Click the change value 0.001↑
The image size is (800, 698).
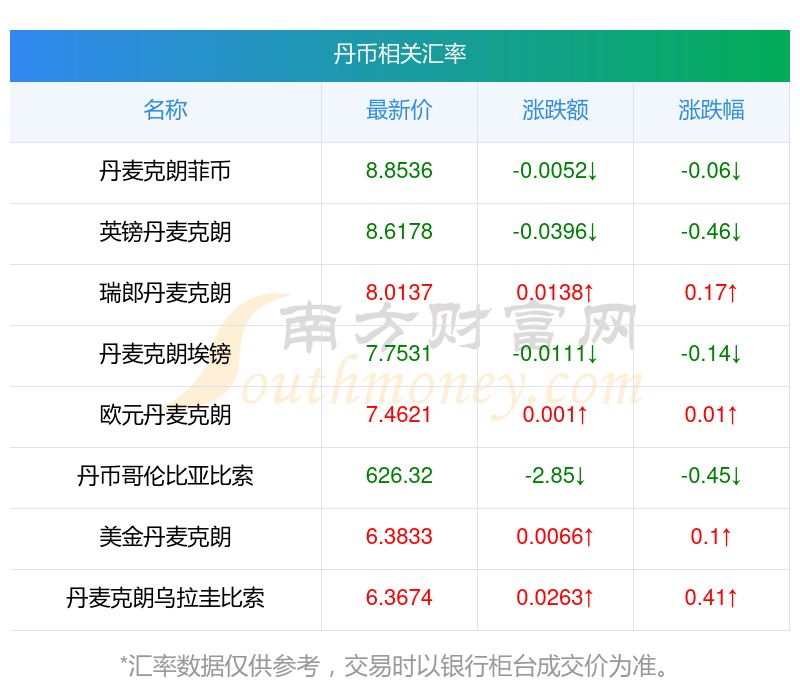(555, 415)
